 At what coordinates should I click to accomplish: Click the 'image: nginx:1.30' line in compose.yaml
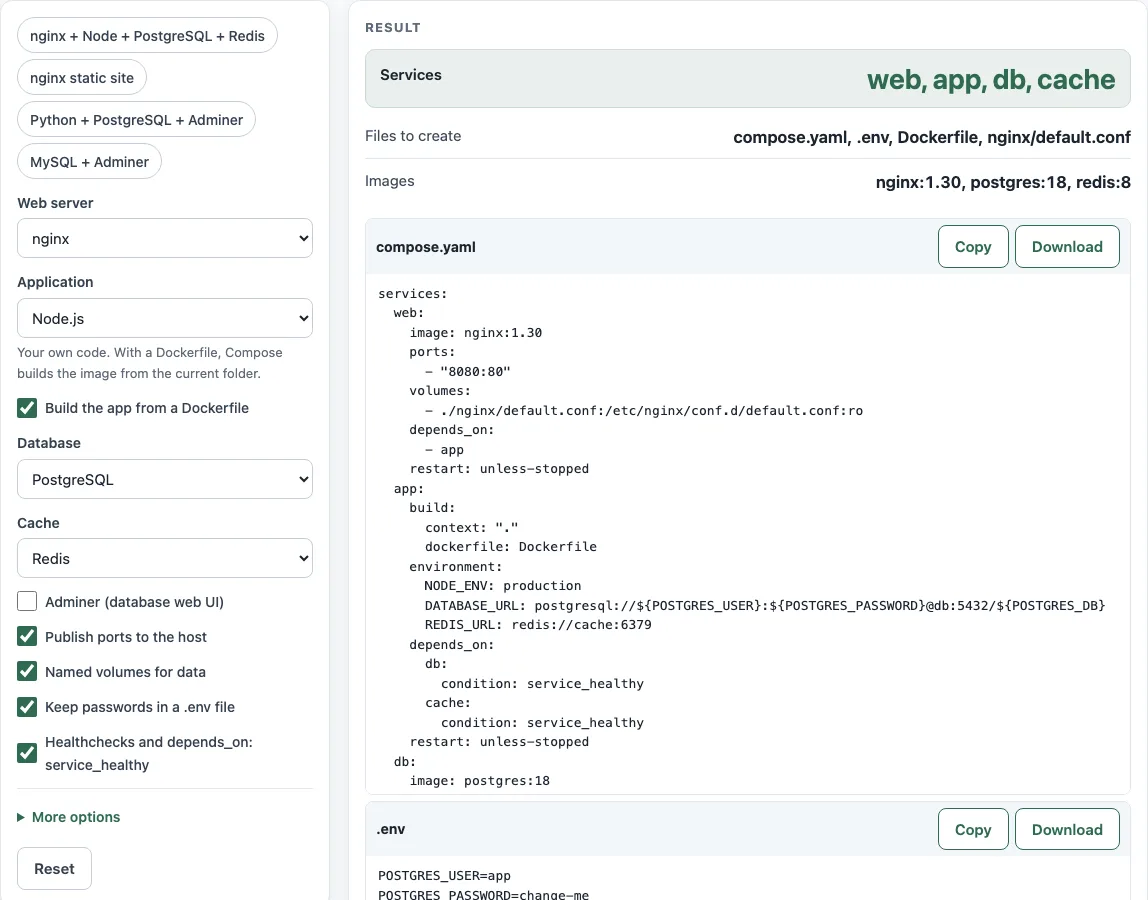tap(476, 332)
